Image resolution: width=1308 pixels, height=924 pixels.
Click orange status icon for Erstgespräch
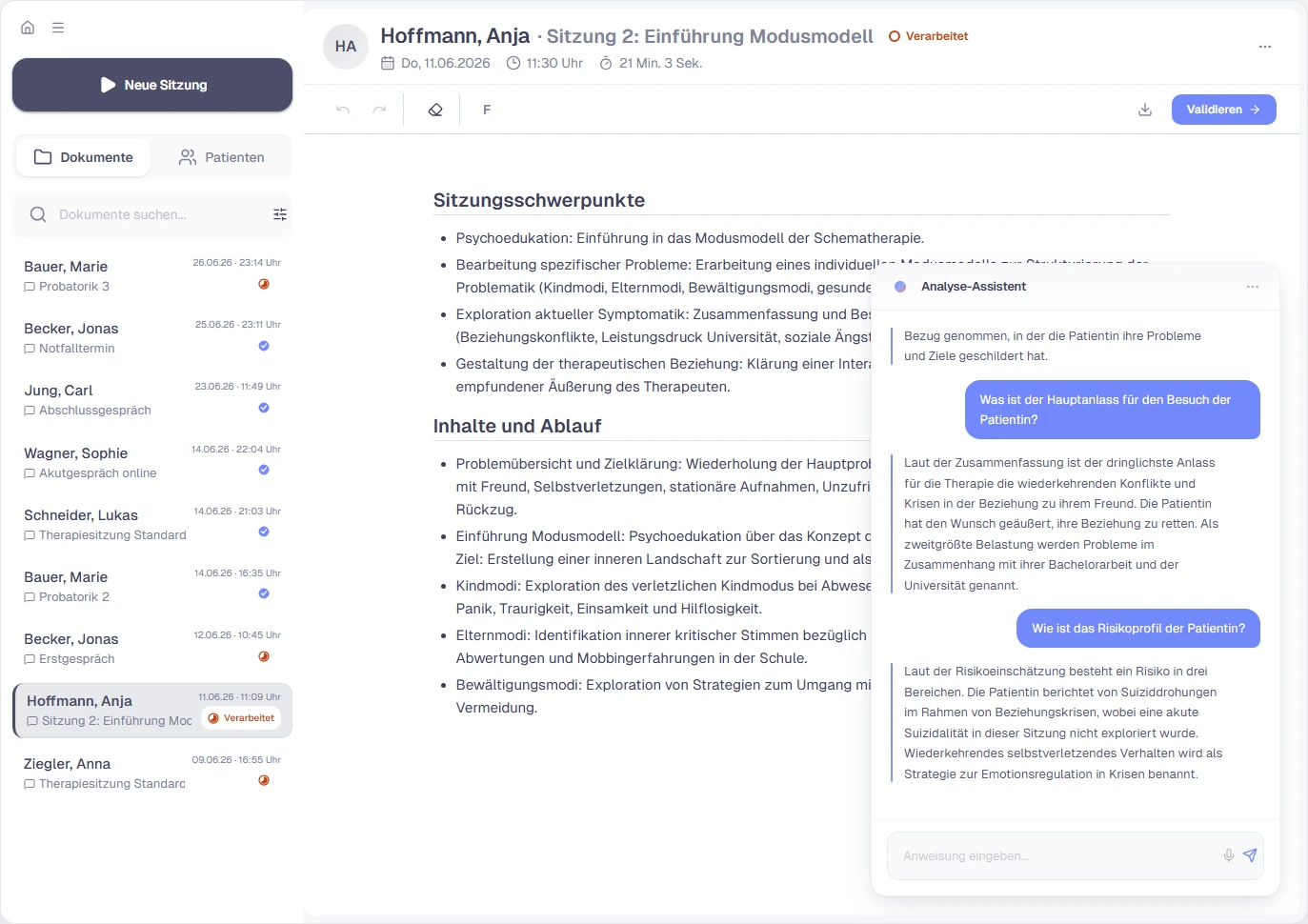[x=264, y=656]
